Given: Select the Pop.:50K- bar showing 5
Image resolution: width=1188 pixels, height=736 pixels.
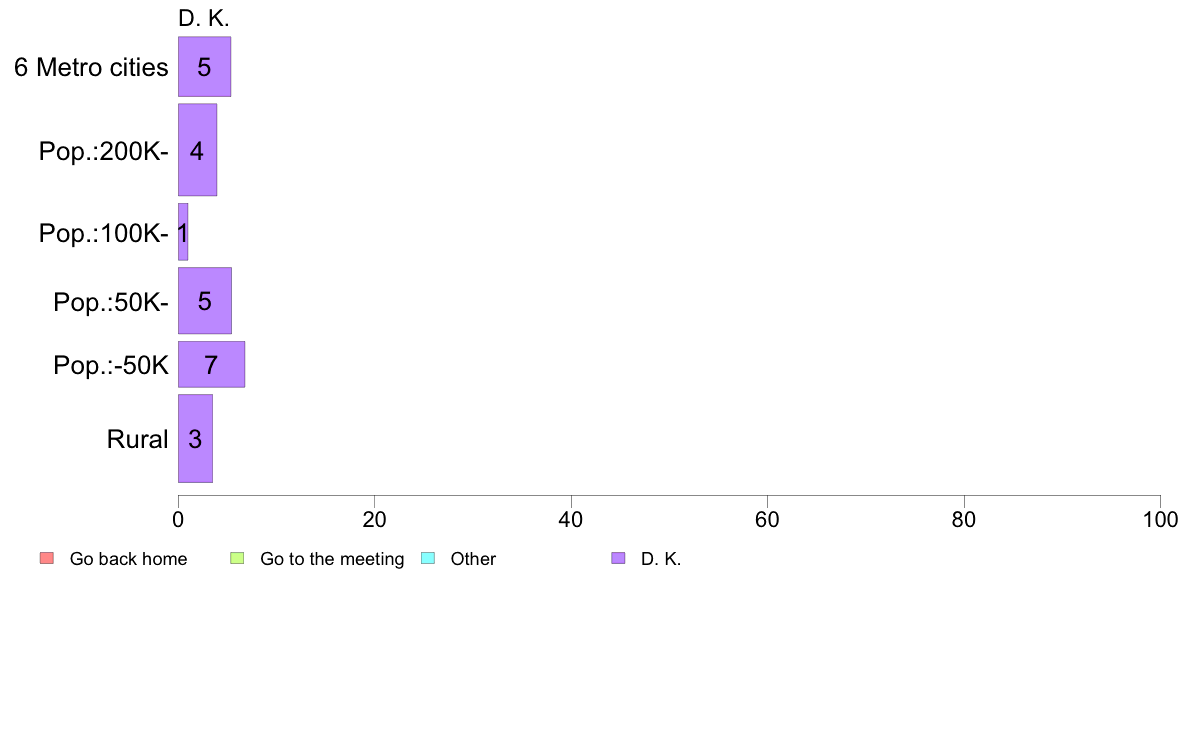Looking at the screenshot, I should 205,301.
